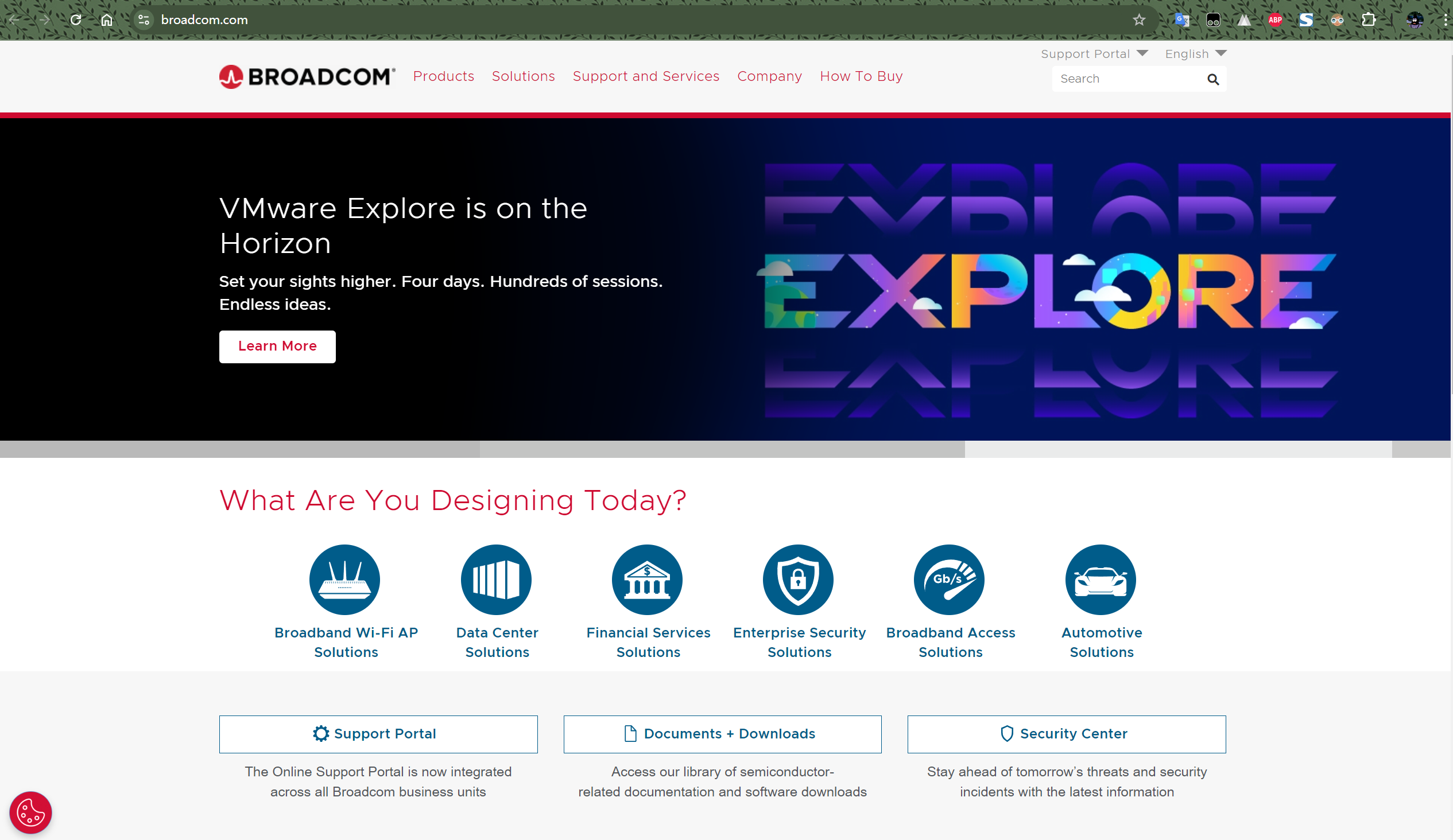The height and width of the screenshot is (840, 1453).
Task: Click the Broadband Wi-Fi AP router icon
Action: click(345, 580)
